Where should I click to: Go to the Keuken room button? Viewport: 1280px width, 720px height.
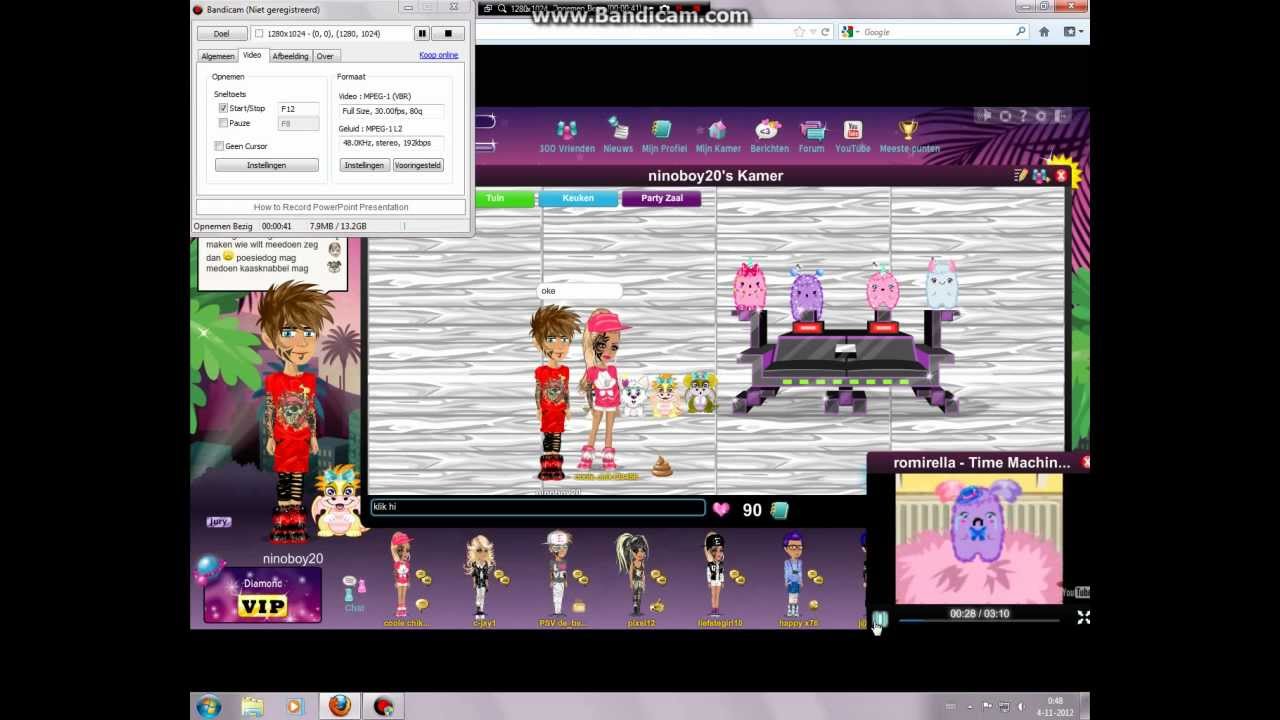[578, 198]
